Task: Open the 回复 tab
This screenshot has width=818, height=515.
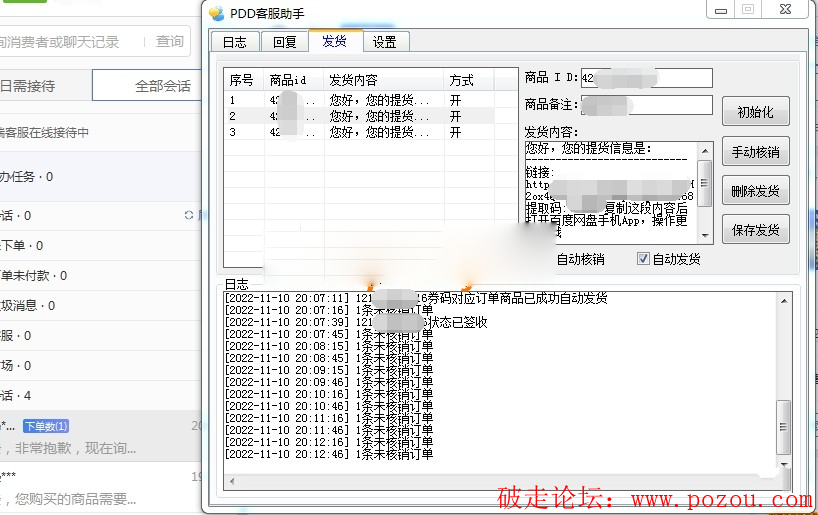Action: 284,42
